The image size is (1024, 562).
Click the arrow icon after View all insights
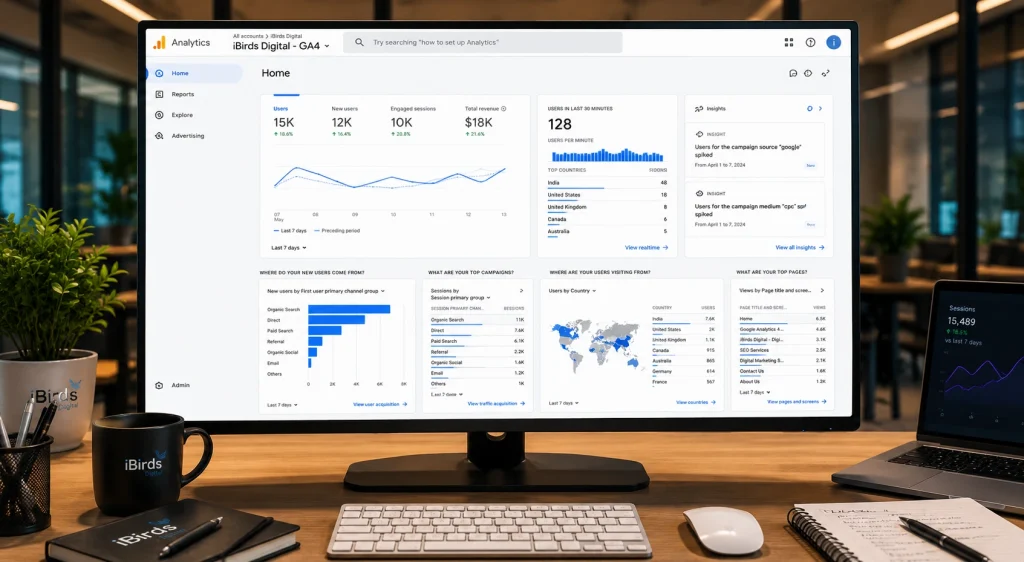(x=822, y=247)
